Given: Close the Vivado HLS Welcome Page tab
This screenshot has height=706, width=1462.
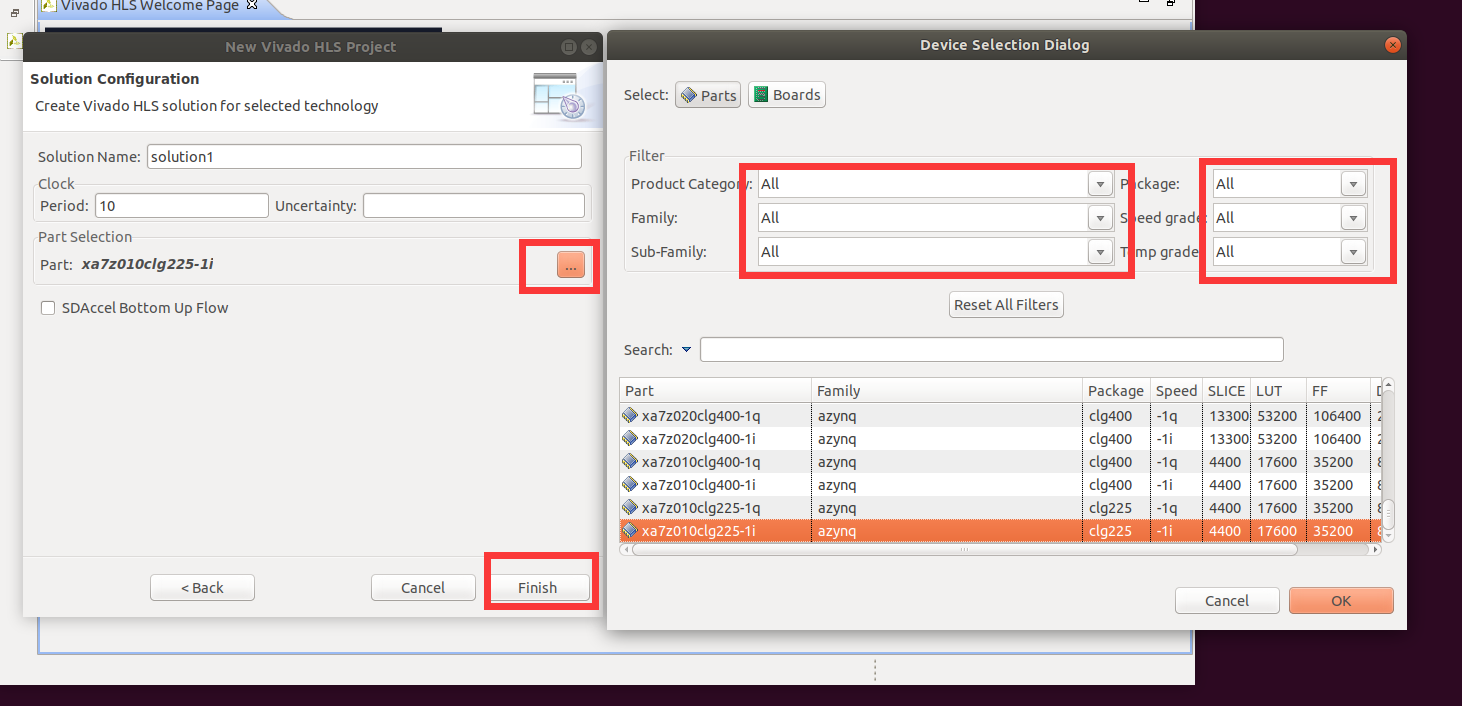Looking at the screenshot, I should click(x=252, y=5).
